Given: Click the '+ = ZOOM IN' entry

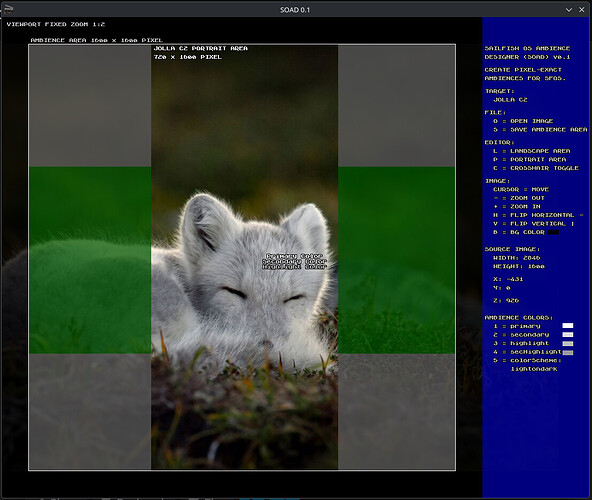Looking at the screenshot, I should (x=516, y=207).
